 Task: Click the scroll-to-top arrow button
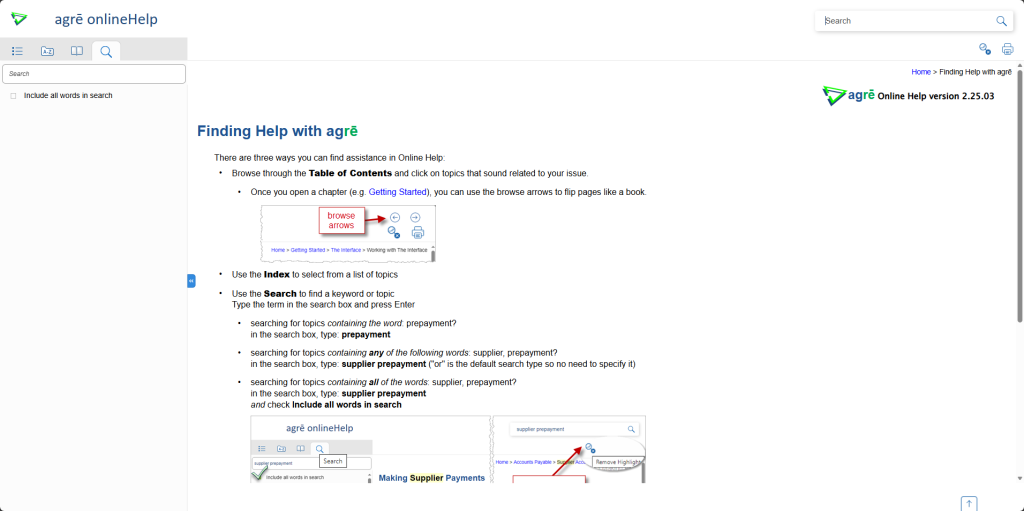(969, 503)
